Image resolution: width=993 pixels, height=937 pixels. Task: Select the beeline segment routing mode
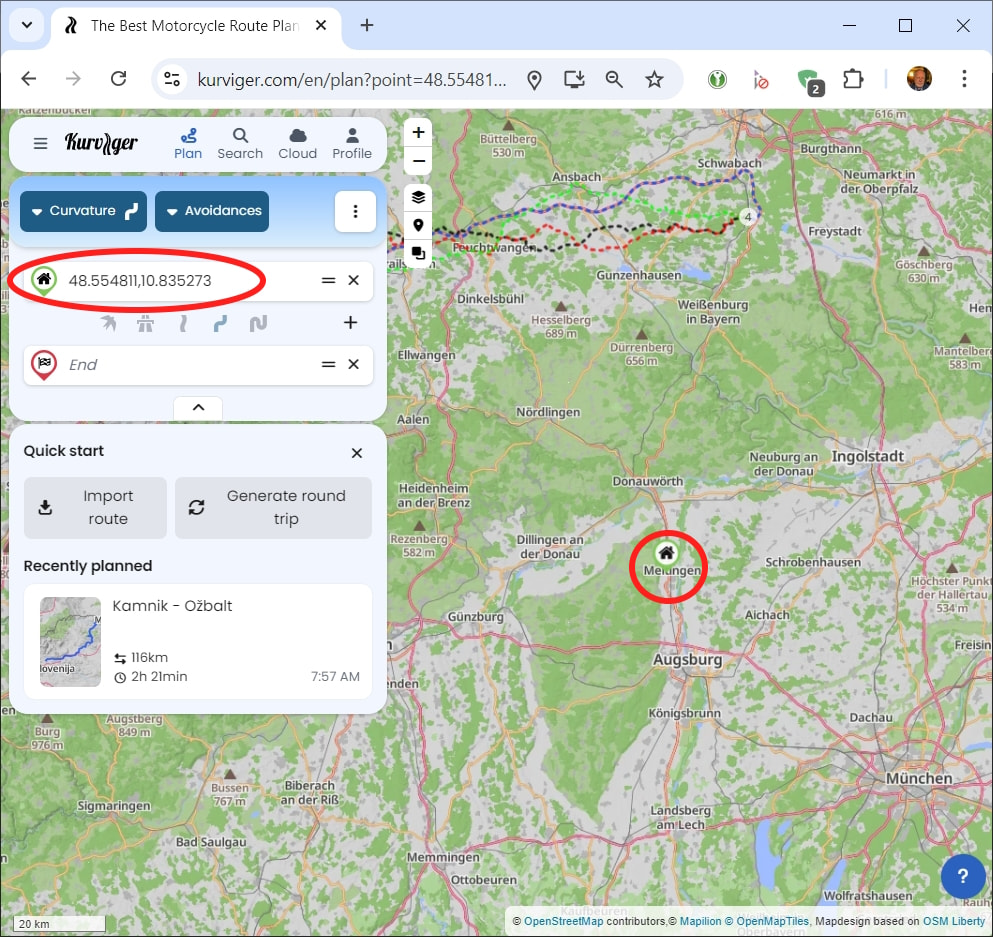pos(108,323)
